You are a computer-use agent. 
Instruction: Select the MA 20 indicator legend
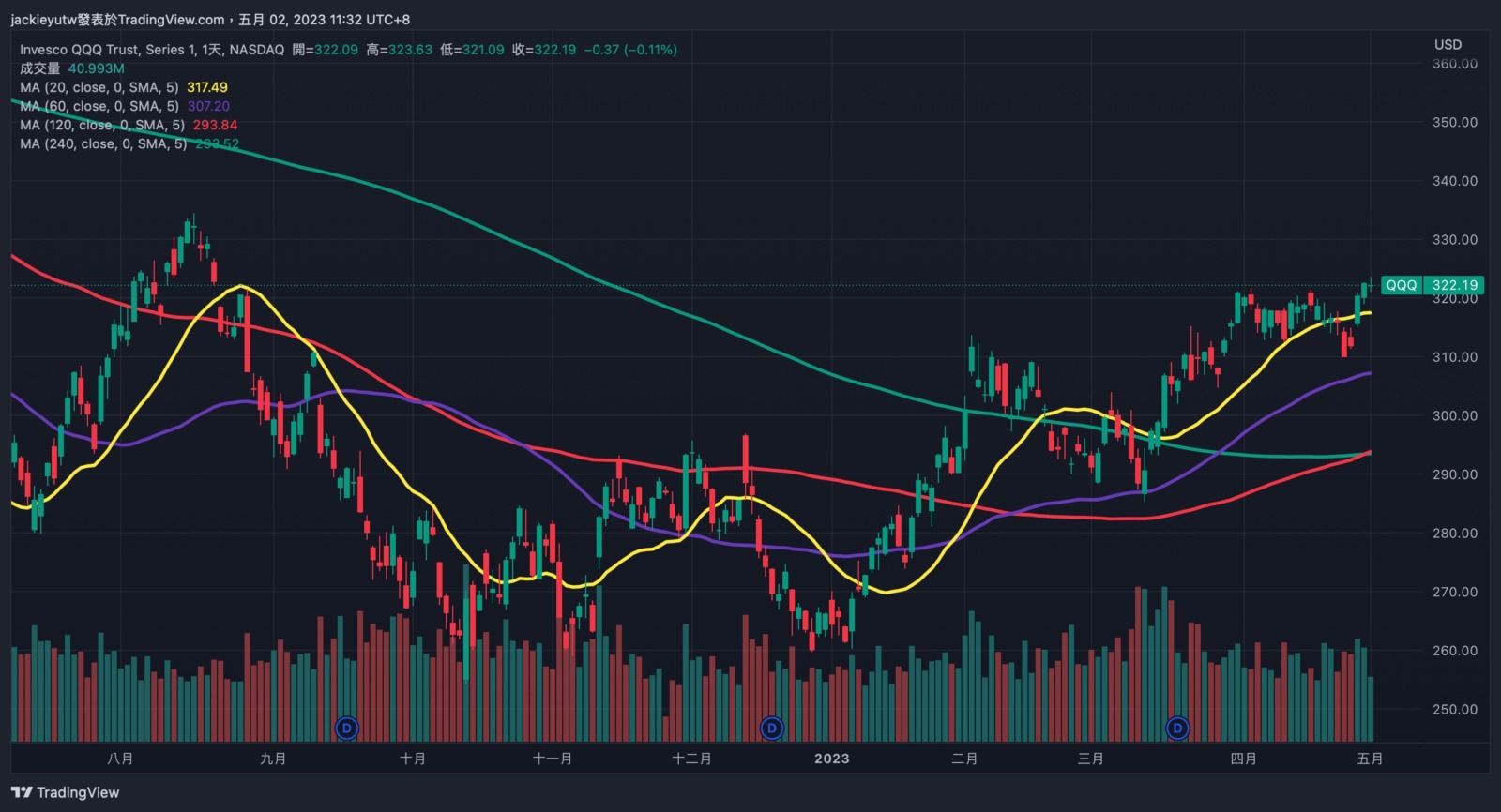click(99, 87)
